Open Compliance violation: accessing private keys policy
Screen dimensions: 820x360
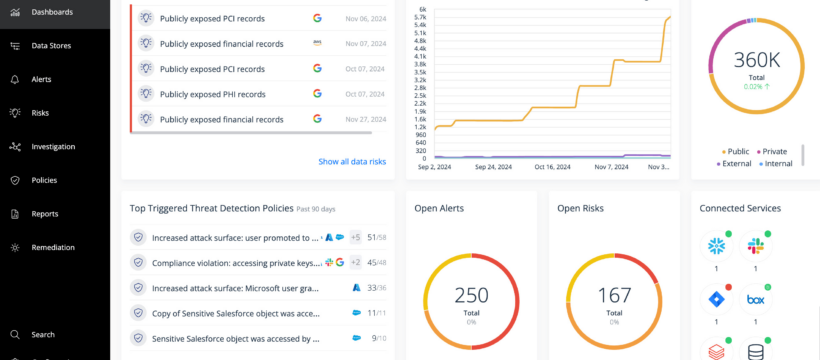[x=258, y=263]
